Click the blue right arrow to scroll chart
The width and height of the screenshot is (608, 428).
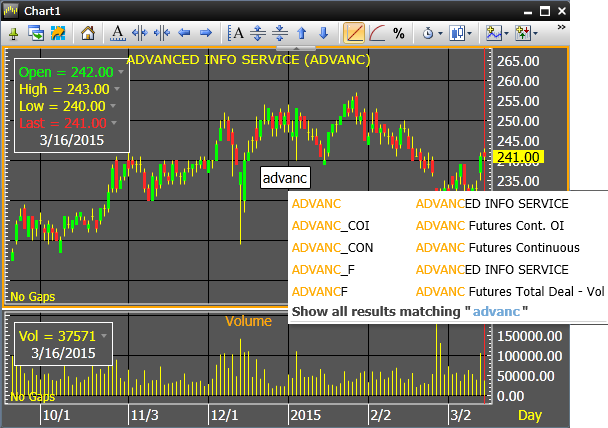(x=206, y=33)
